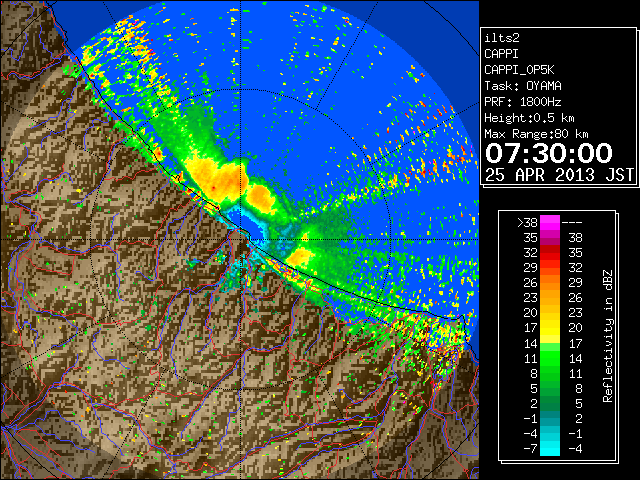640x480 pixels.
Task: Click the '---' legend upper-bound marker
Action: click(x=572, y=223)
